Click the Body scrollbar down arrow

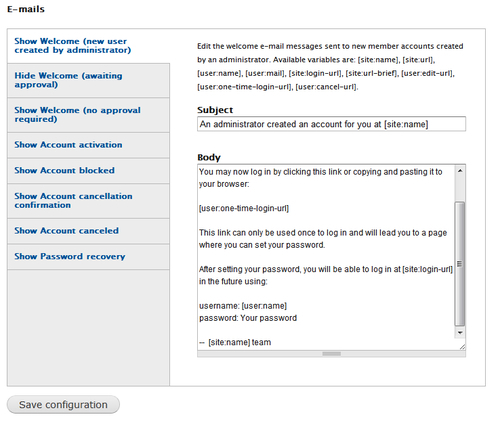click(x=460, y=333)
